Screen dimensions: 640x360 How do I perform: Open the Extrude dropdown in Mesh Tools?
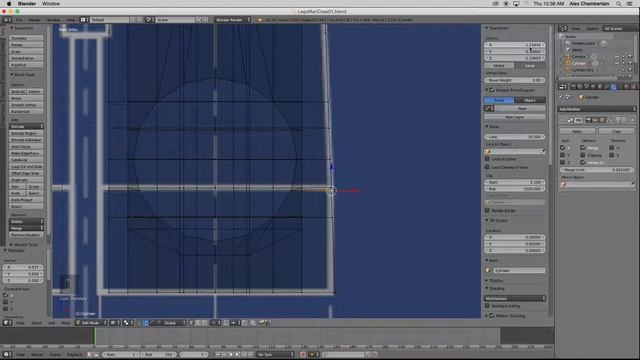[26, 127]
